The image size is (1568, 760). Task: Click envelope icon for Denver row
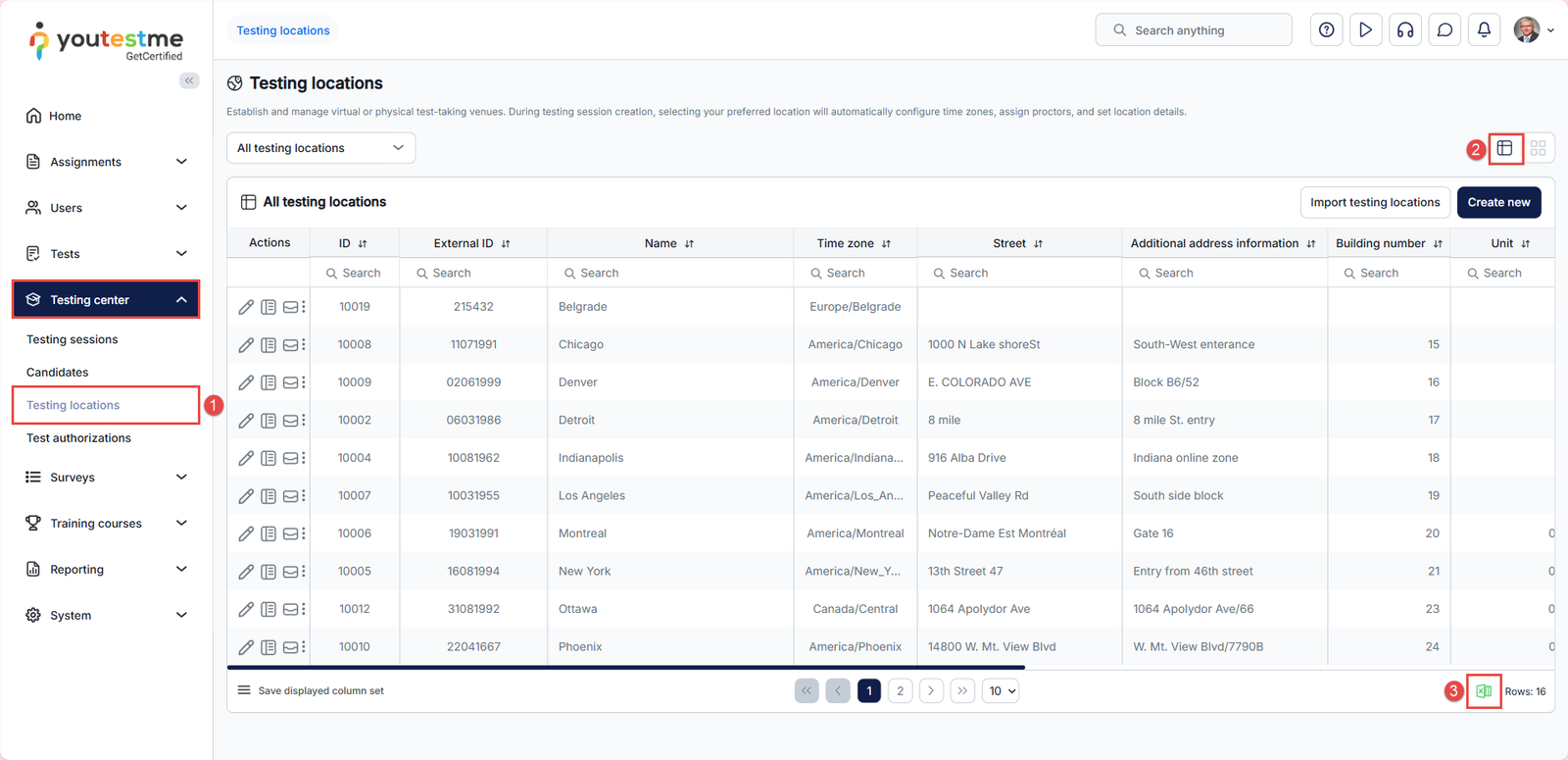tap(291, 382)
